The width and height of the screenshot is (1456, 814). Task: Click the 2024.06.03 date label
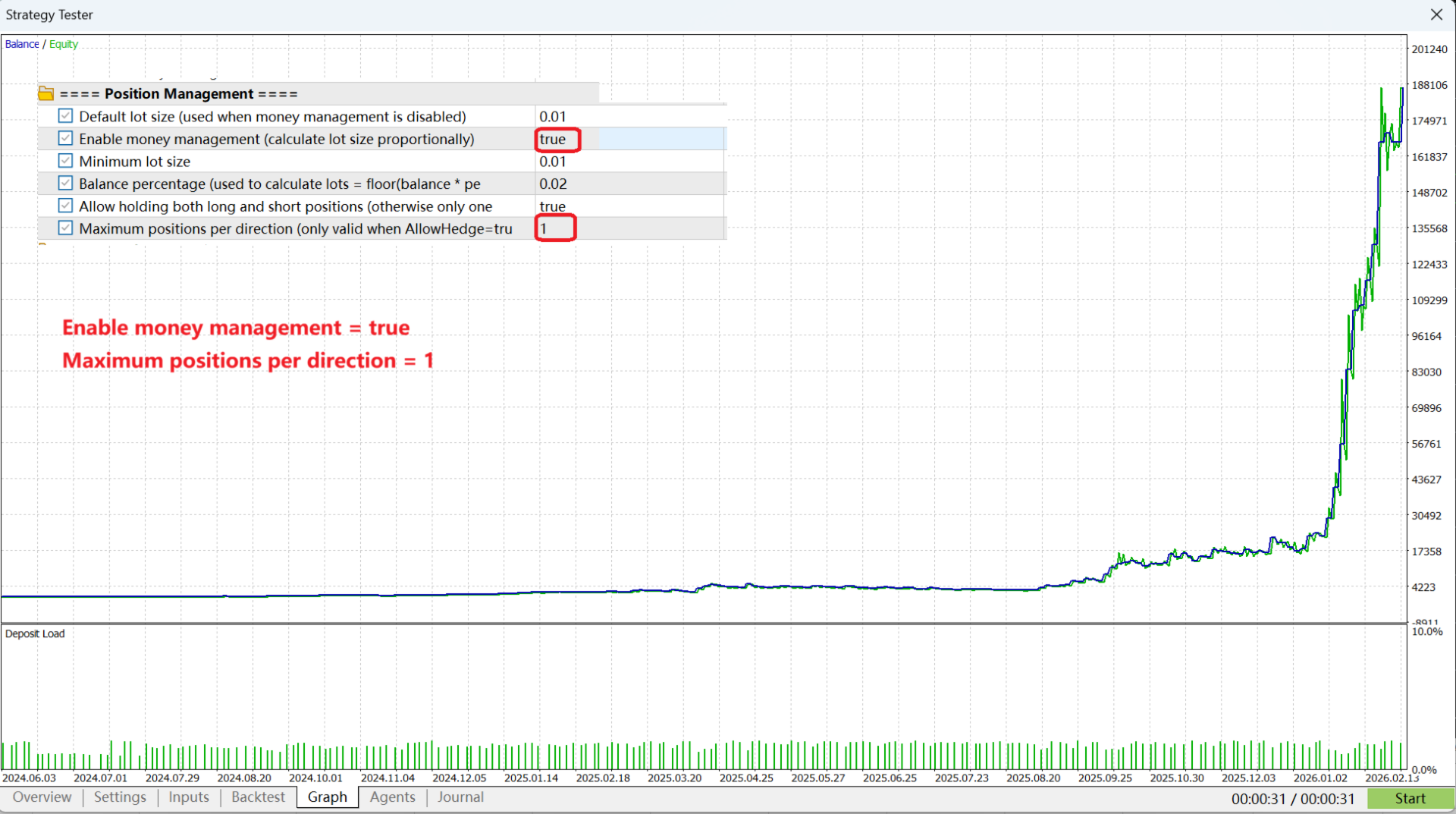point(29,778)
